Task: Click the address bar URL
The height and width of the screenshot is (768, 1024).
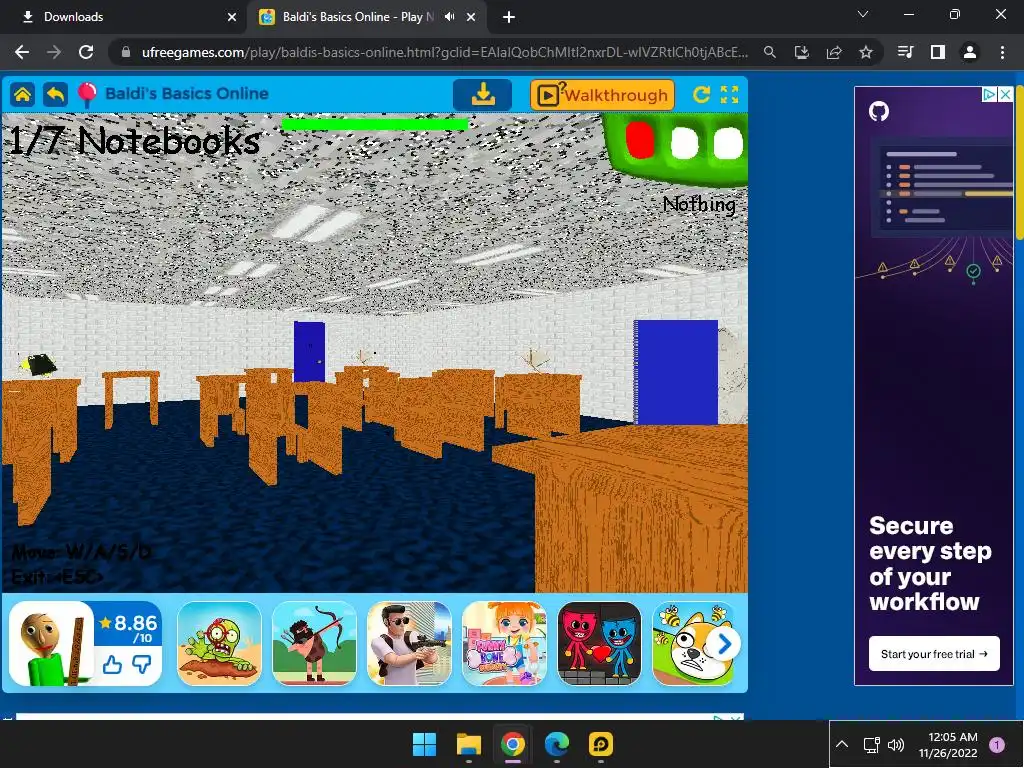Action: point(445,52)
